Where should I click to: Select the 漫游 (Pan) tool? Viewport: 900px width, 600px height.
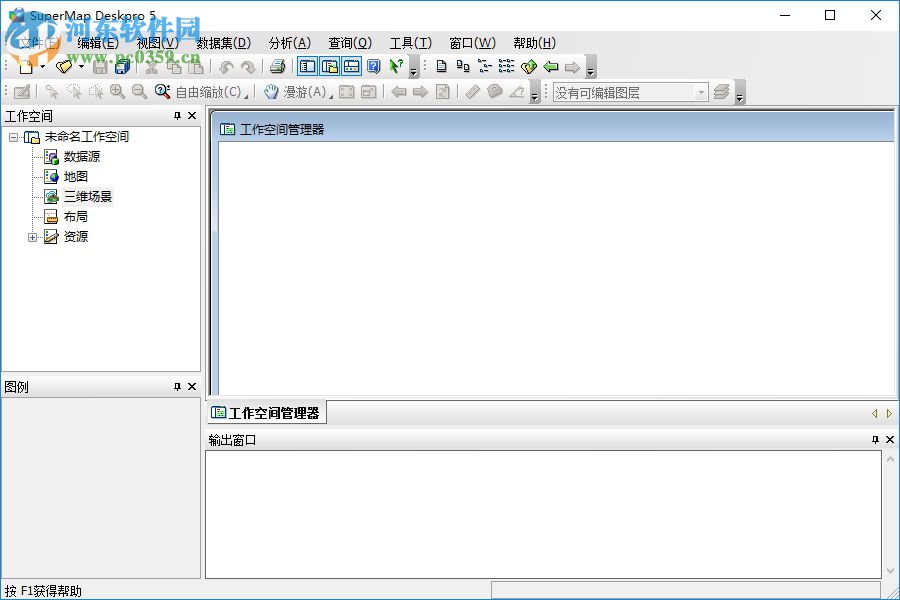[291, 91]
